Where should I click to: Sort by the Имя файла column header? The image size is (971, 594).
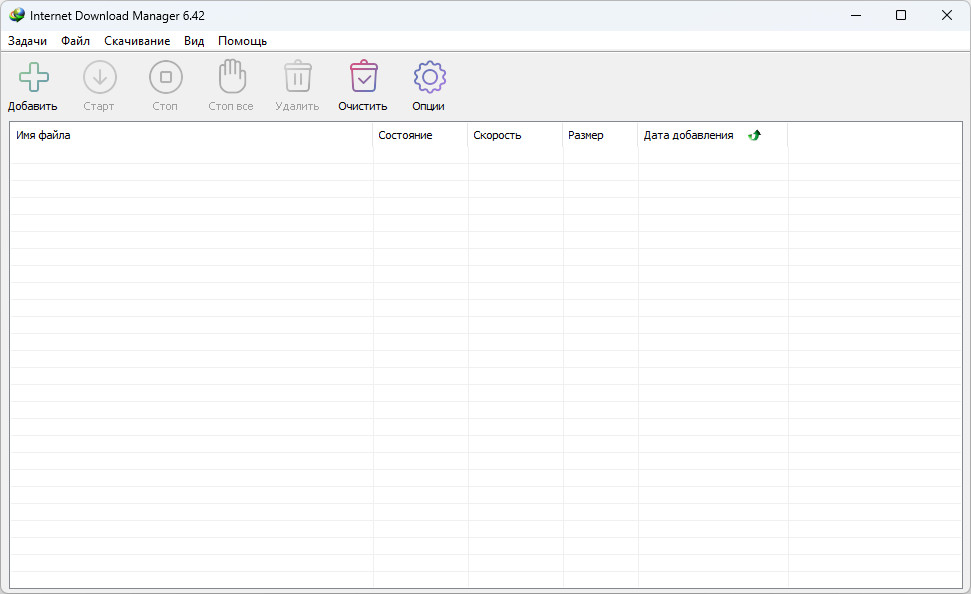[x=190, y=135]
